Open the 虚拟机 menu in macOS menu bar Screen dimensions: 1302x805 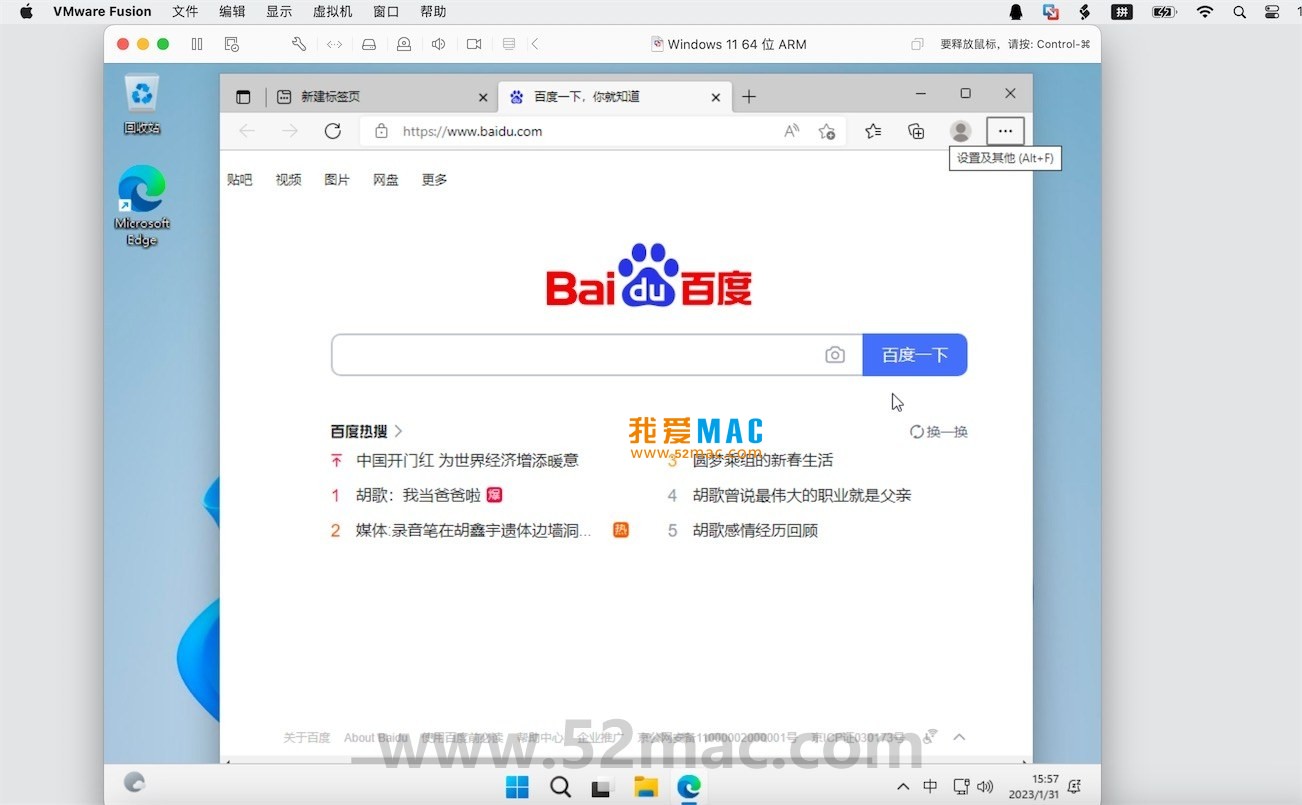(332, 12)
